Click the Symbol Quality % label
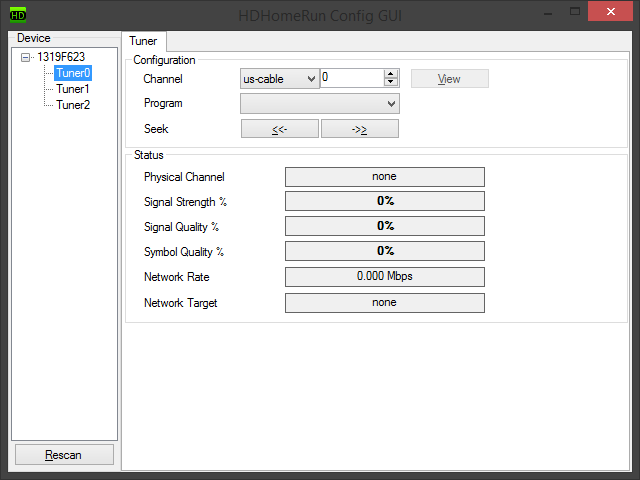This screenshot has height=480, width=640. tap(184, 252)
